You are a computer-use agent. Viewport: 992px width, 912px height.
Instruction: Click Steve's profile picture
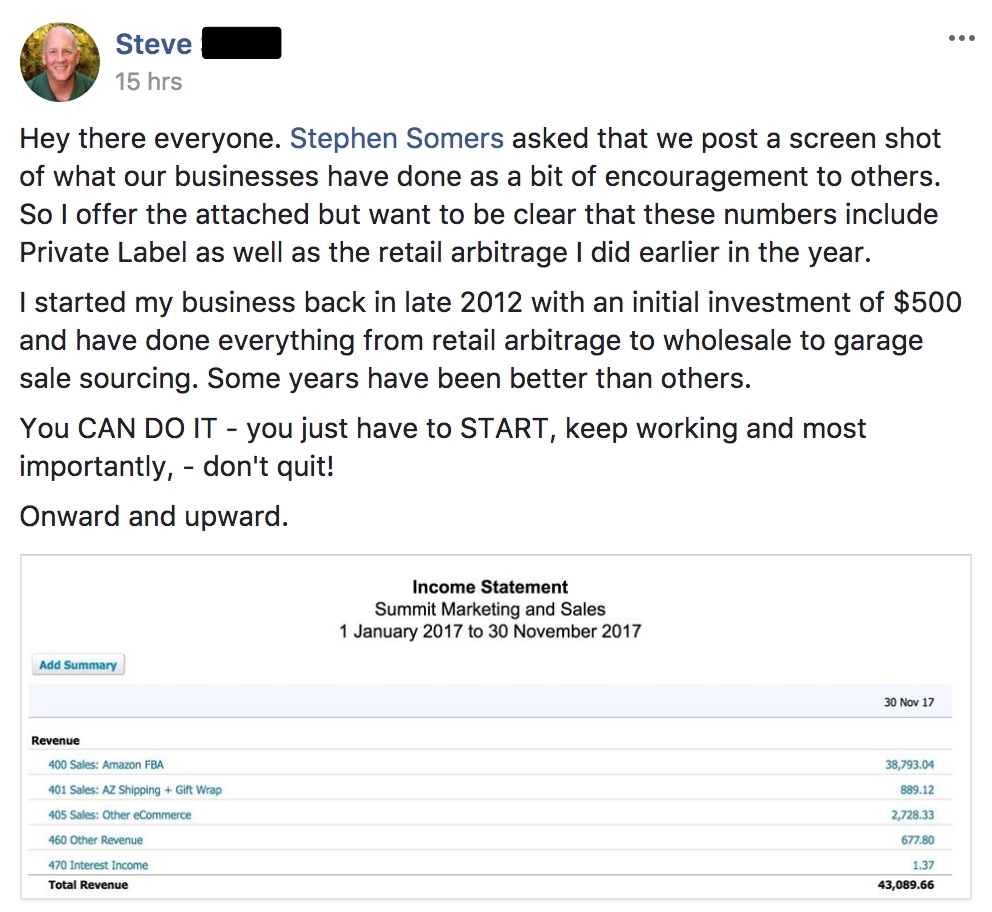[x=60, y=62]
